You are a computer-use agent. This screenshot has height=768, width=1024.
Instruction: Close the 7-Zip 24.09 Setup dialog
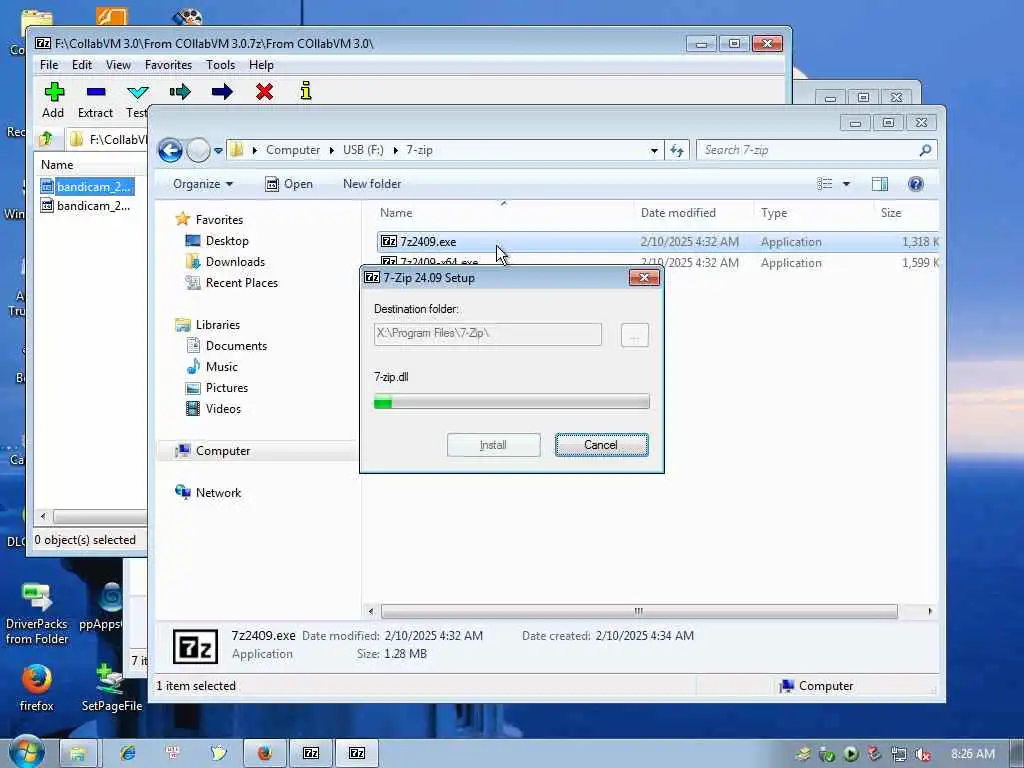pos(645,278)
